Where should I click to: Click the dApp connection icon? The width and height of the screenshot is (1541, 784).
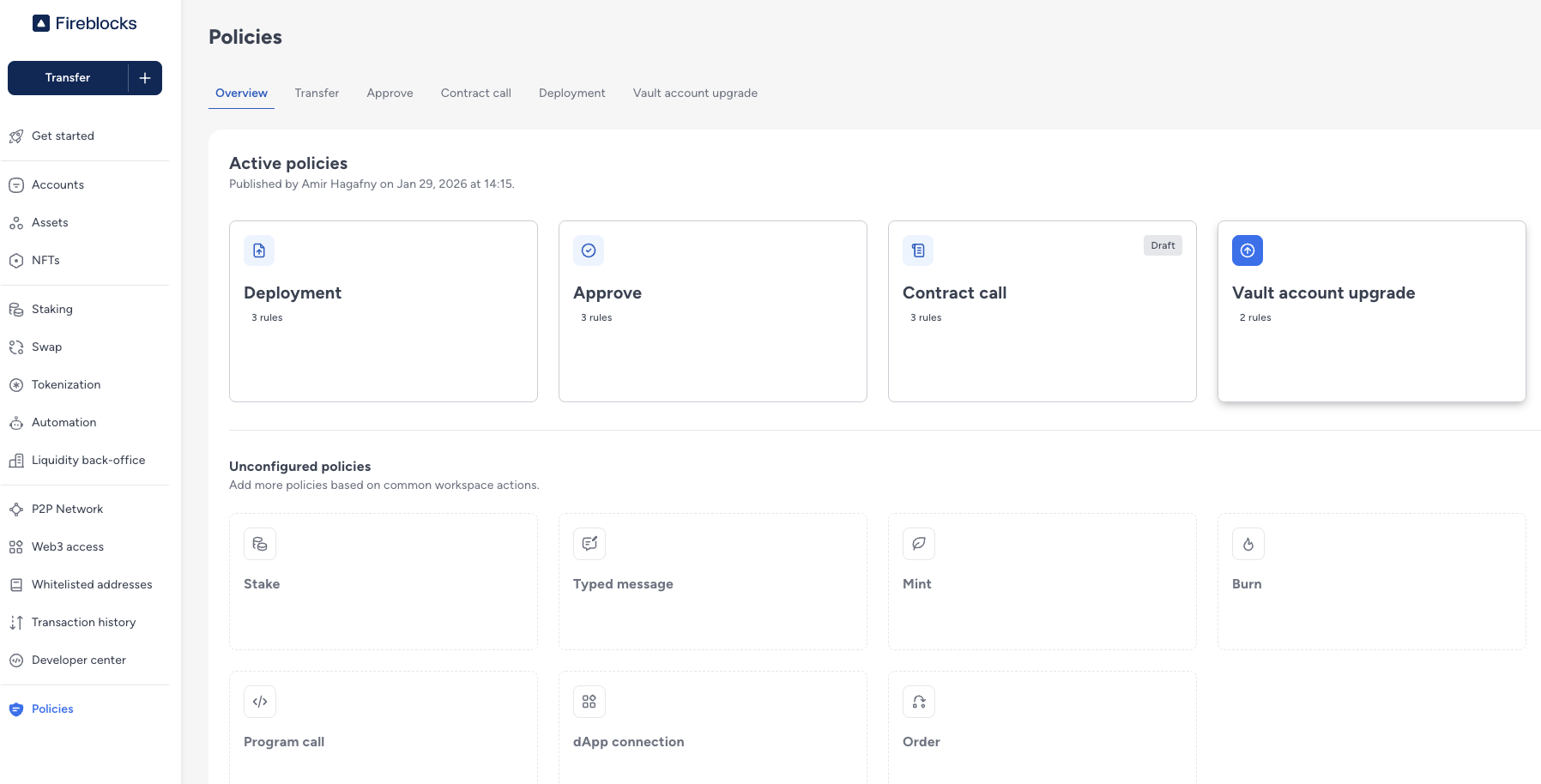[589, 702]
